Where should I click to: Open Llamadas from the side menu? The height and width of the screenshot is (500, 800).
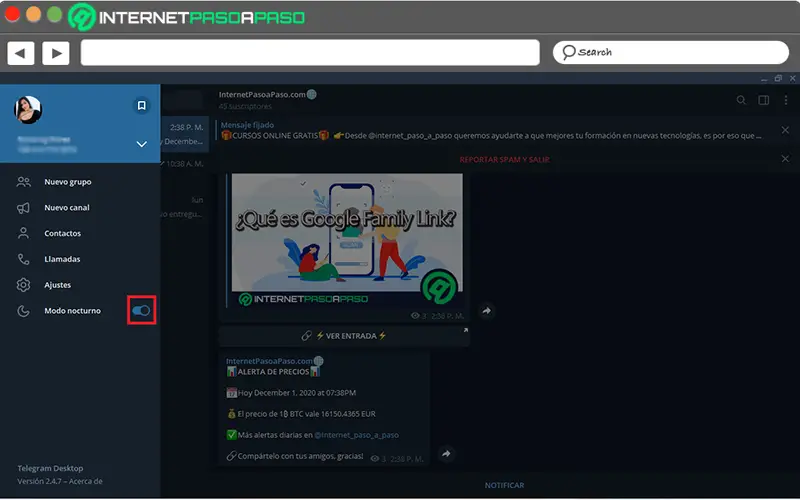click(x=80, y=259)
